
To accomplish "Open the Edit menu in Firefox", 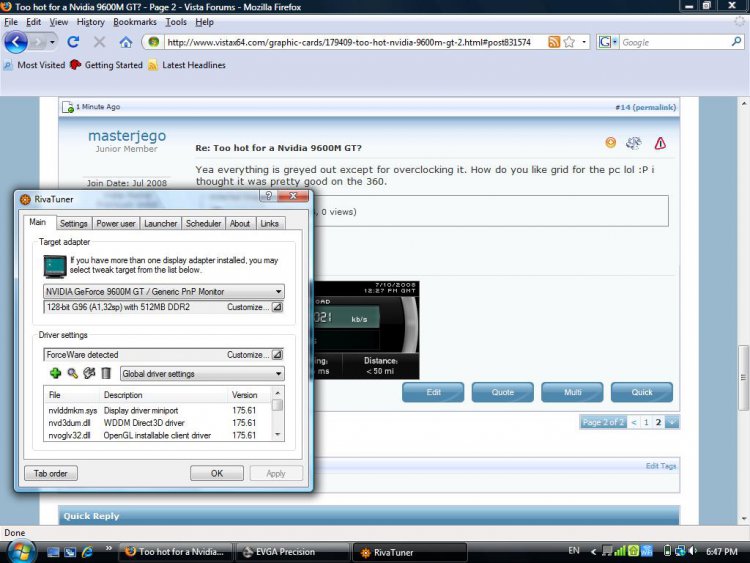I will click(33, 22).
